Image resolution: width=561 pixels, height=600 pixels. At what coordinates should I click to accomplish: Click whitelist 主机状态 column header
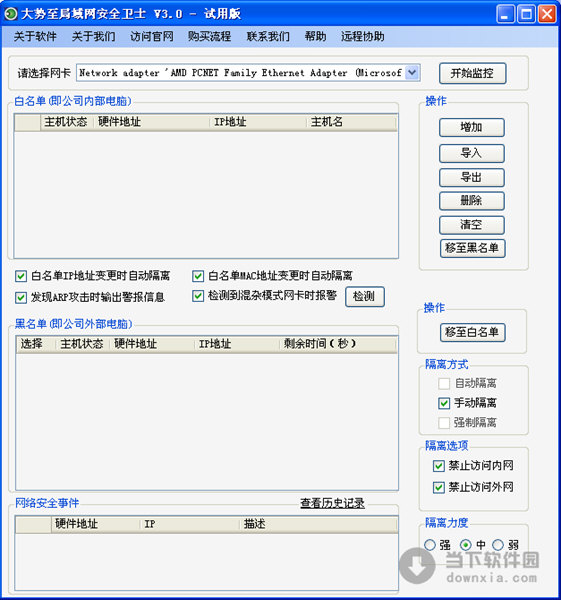67,122
